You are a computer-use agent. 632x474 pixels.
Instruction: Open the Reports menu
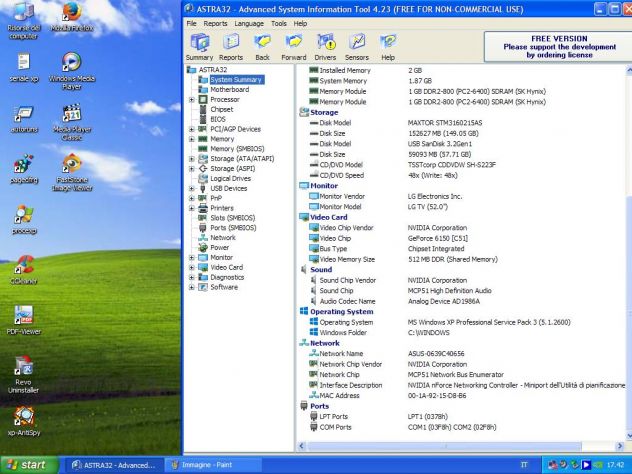[215, 24]
